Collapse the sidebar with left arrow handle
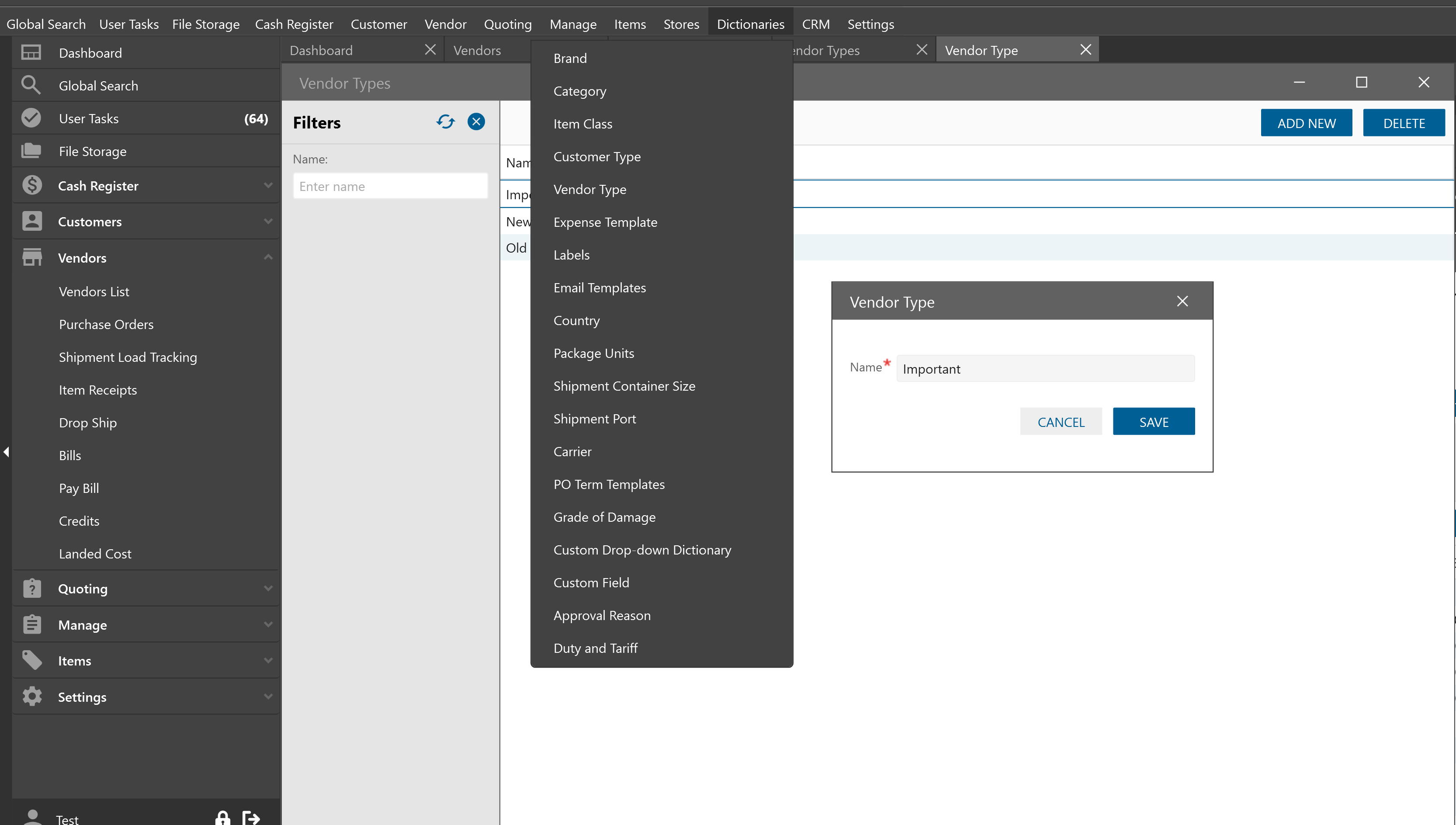Image resolution: width=1456 pixels, height=825 pixels. coord(6,451)
